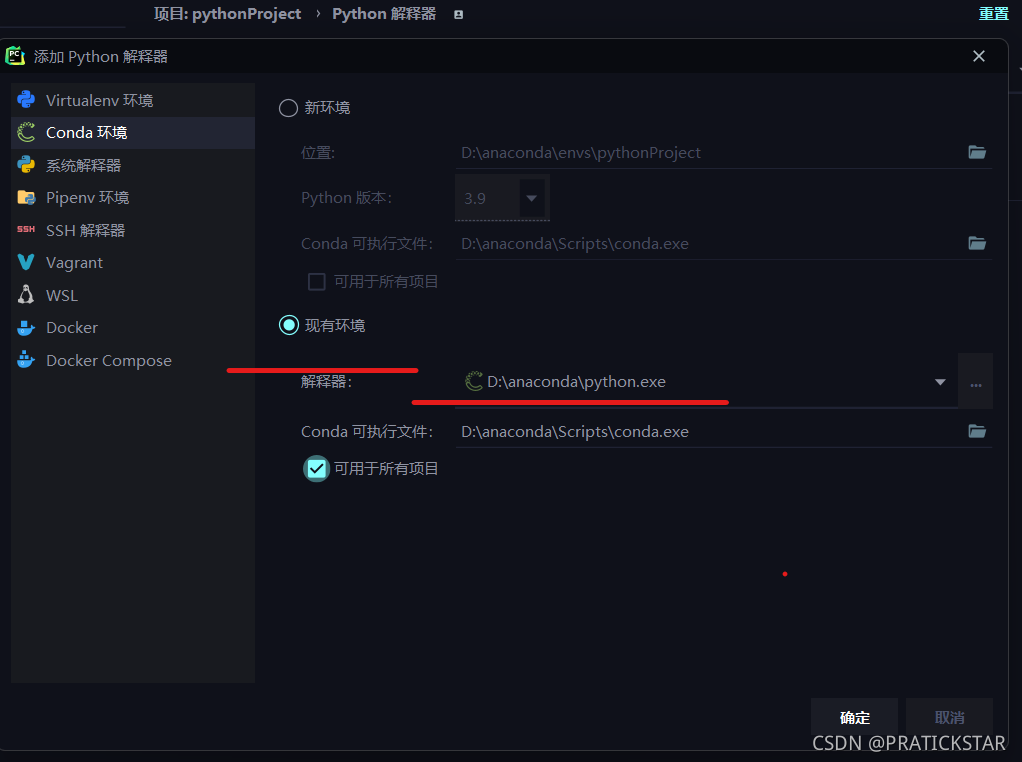
Task: Expand the 解释器 dropdown list
Action: coord(940,382)
